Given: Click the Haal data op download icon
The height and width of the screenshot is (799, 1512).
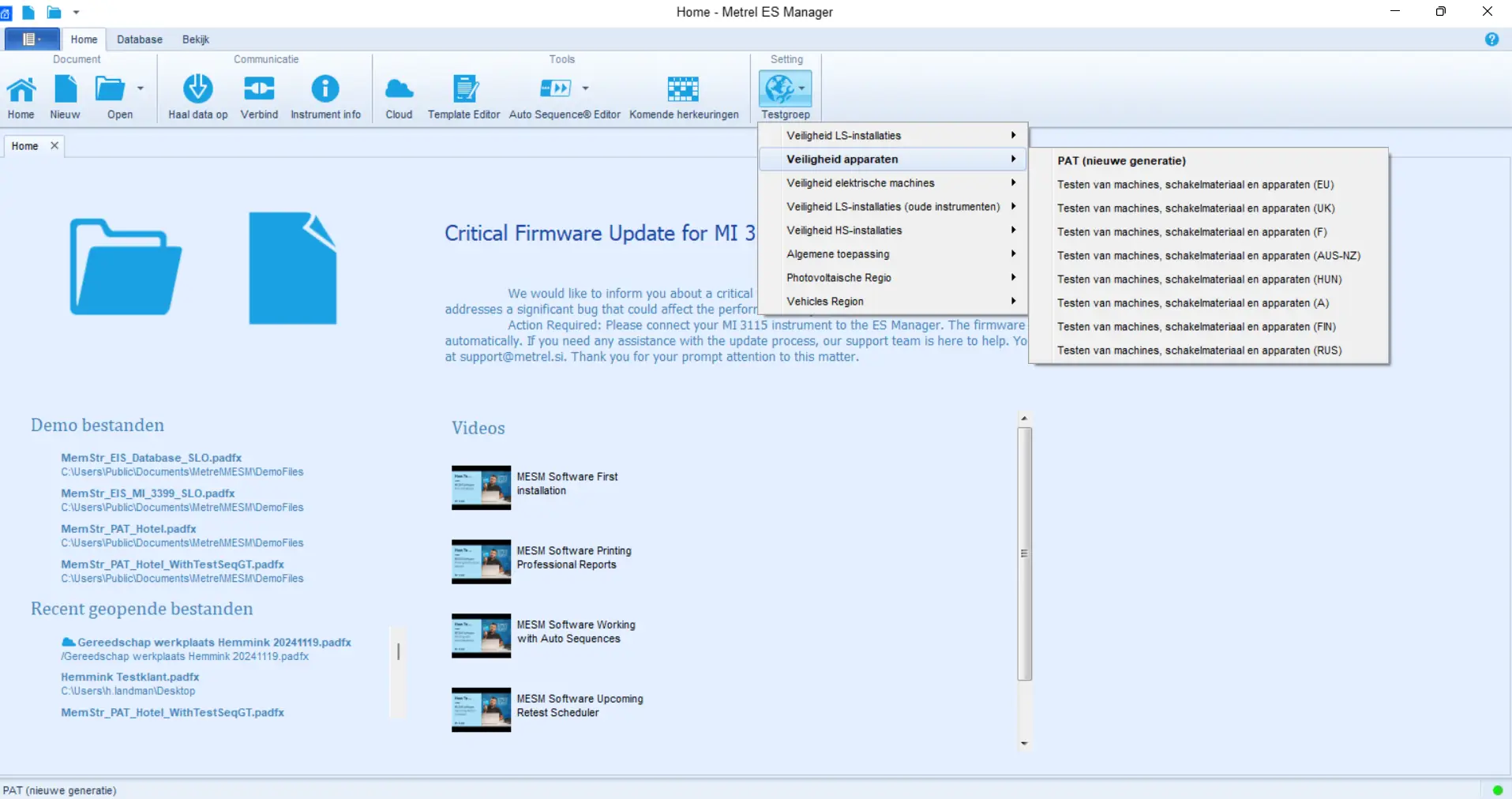Looking at the screenshot, I should point(197,89).
